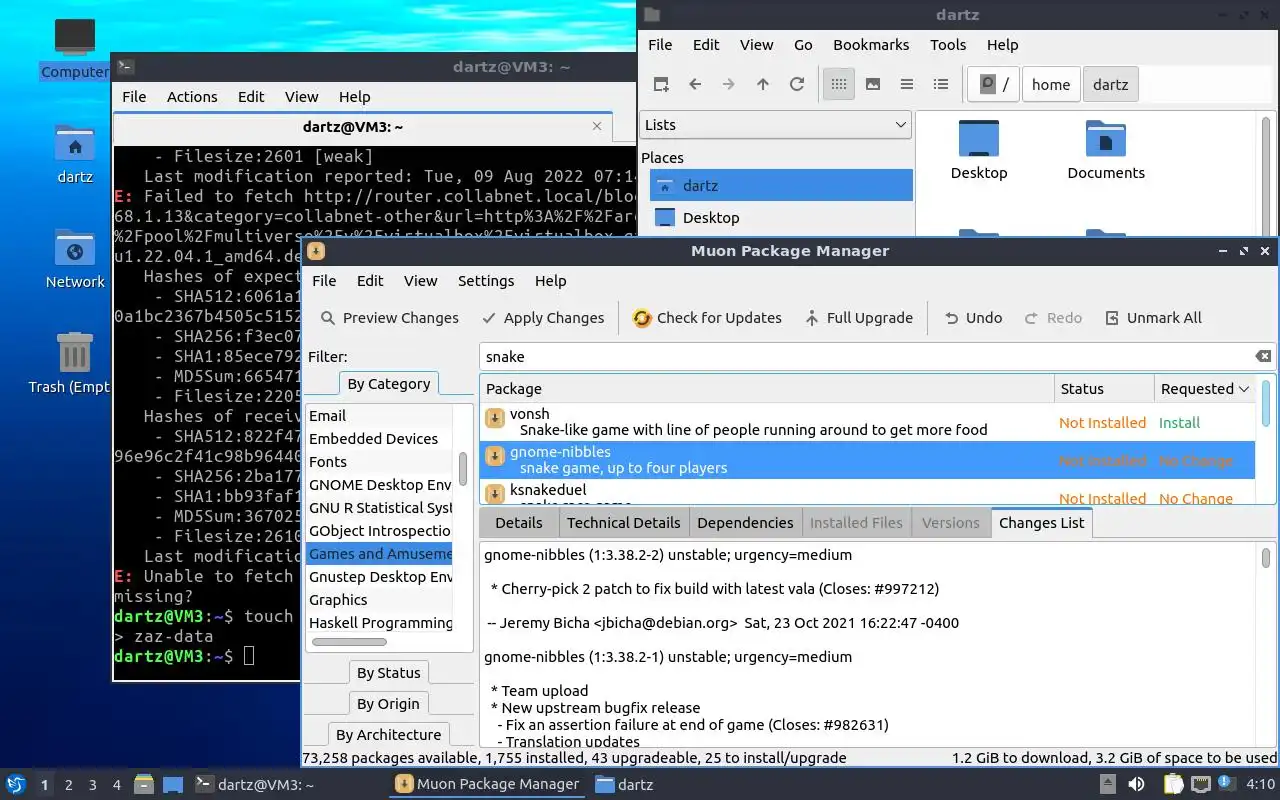Screen dimensions: 1280x800
Task: Click the root path button
Action: [994, 85]
